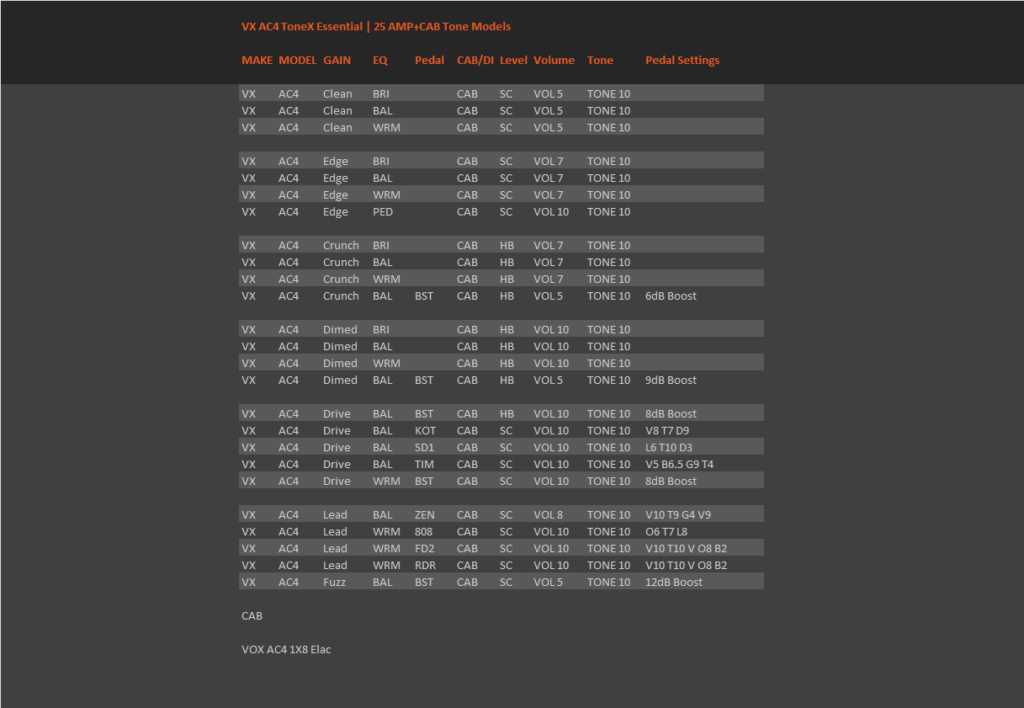This screenshot has width=1024, height=708.
Task: Click the MAKE column header
Action: pyautogui.click(x=257, y=60)
